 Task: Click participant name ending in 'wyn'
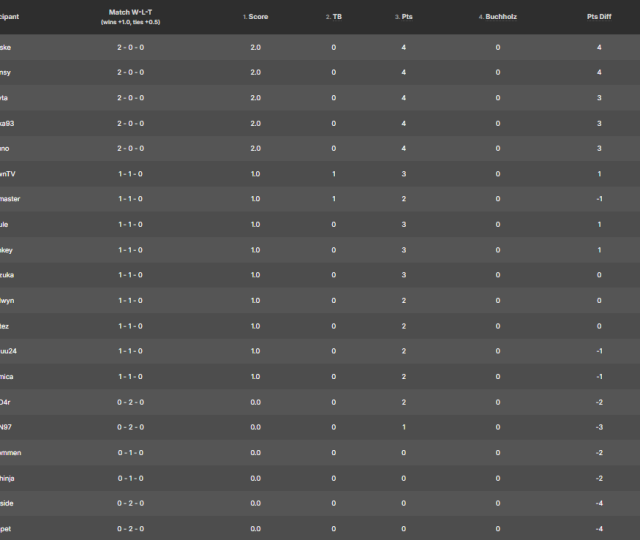point(7,300)
